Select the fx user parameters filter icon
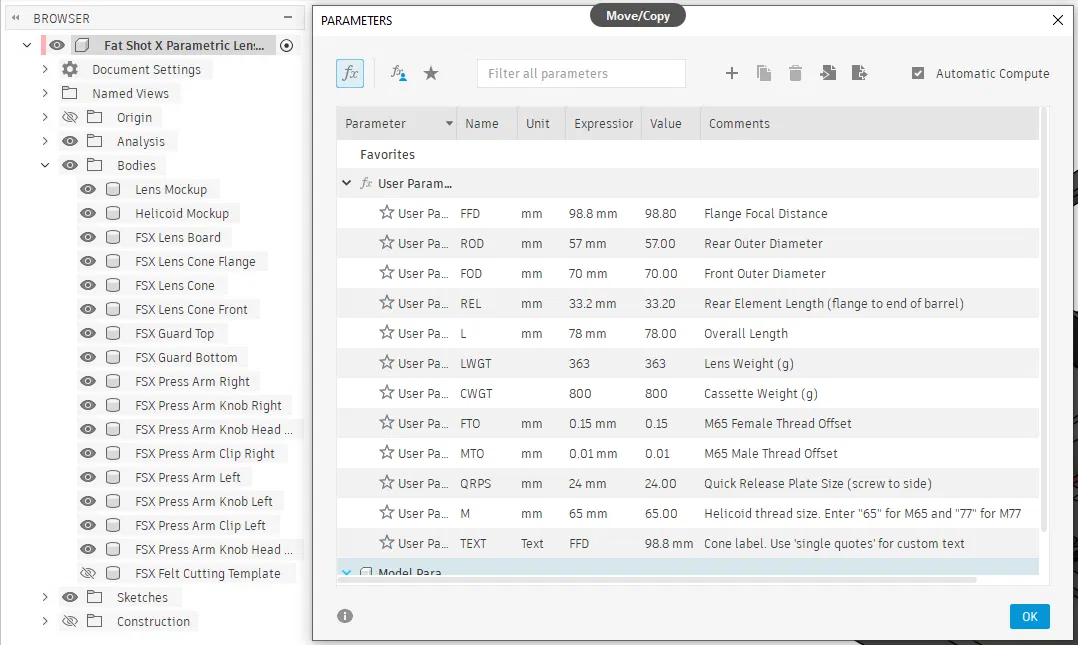The image size is (1078, 645). click(350, 74)
